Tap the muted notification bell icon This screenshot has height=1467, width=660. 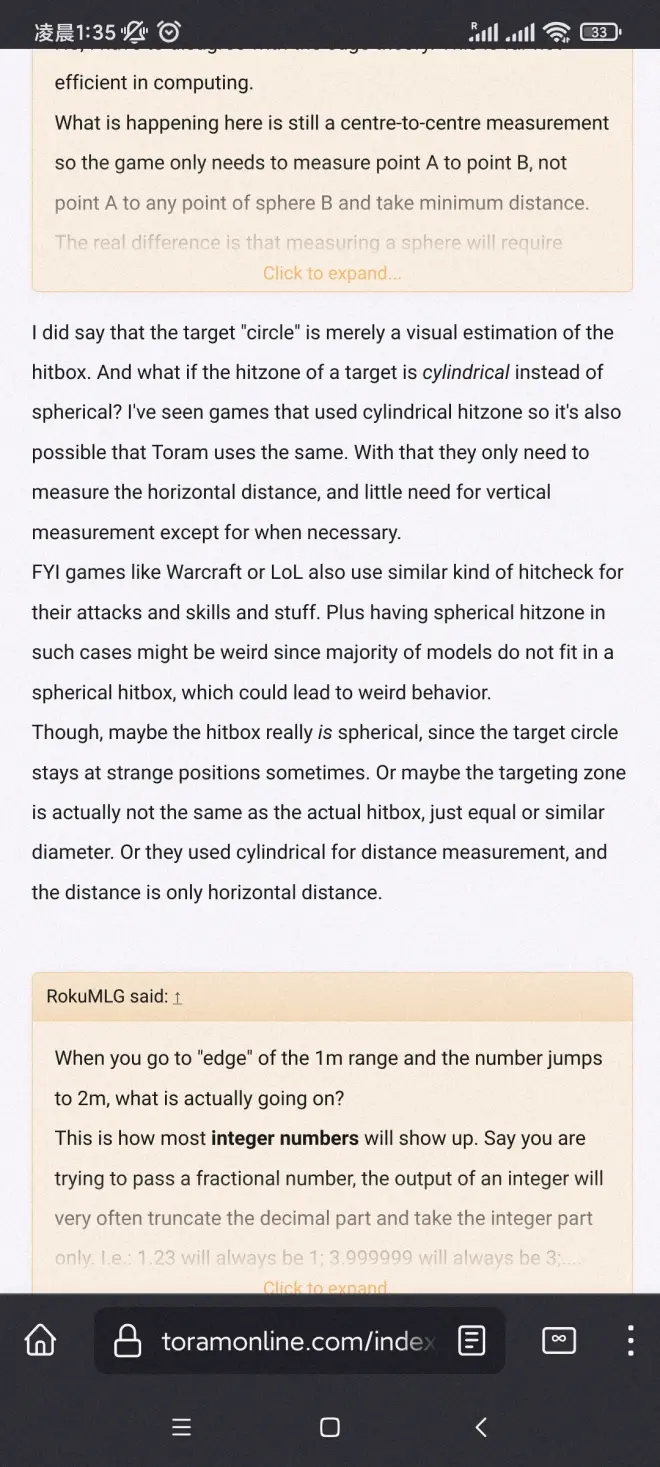[135, 32]
